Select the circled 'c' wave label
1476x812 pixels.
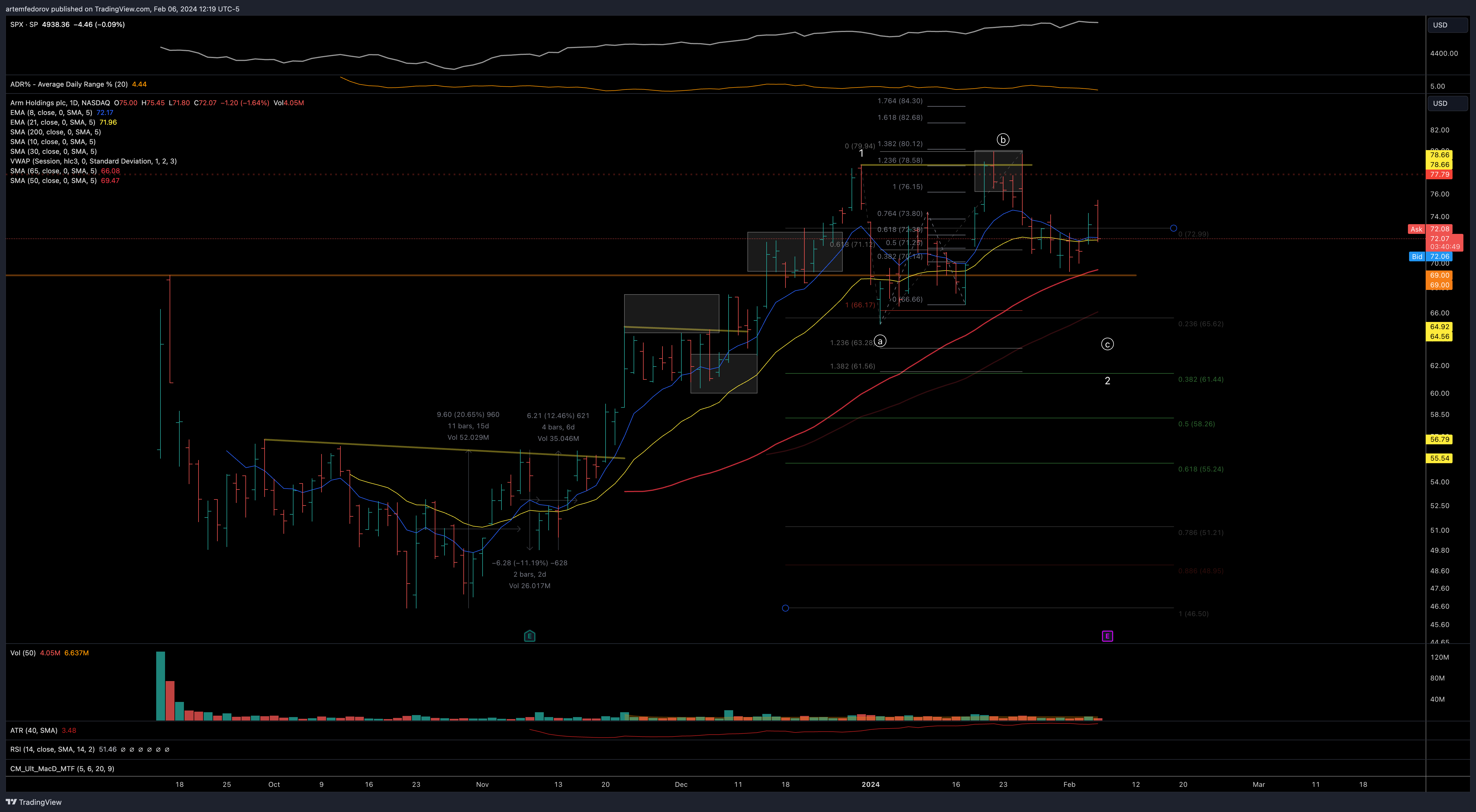click(1107, 344)
